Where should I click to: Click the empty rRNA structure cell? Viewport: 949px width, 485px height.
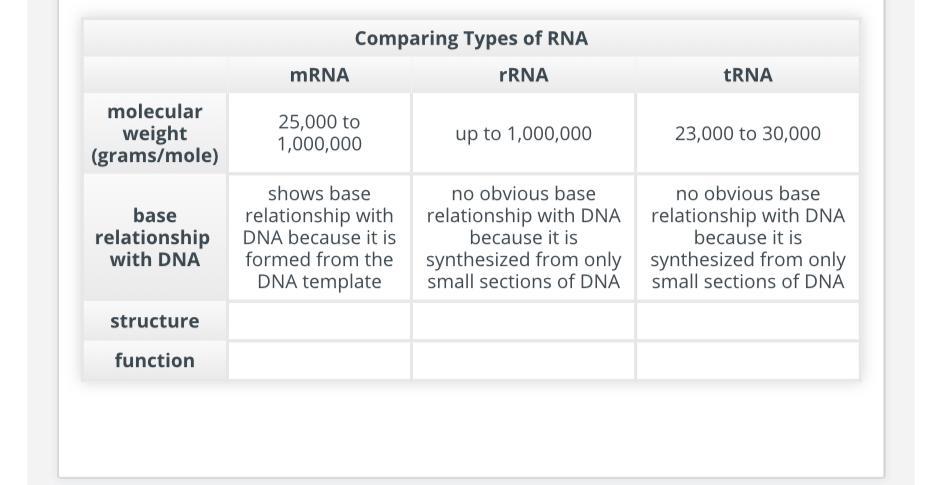523,321
